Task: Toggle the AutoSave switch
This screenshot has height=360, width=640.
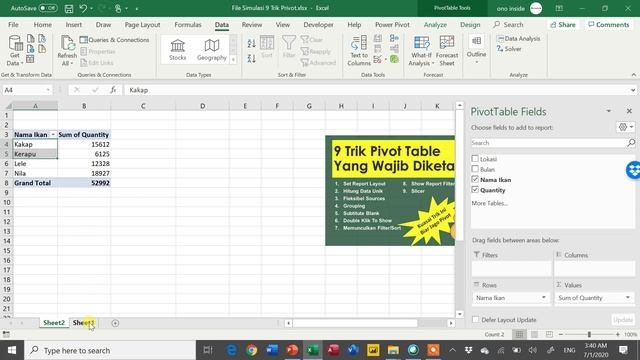Action: point(48,8)
